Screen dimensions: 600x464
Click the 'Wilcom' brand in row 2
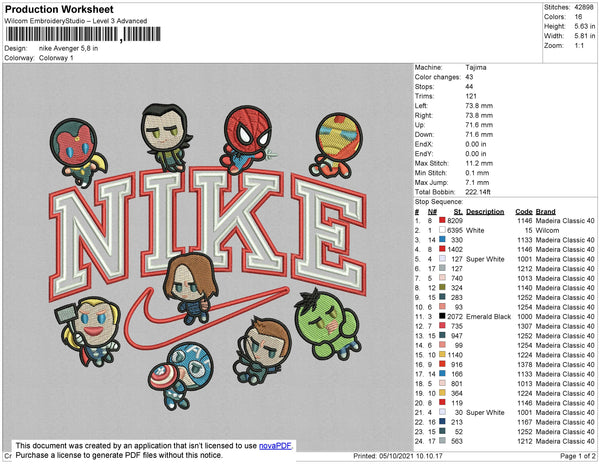tap(547, 230)
